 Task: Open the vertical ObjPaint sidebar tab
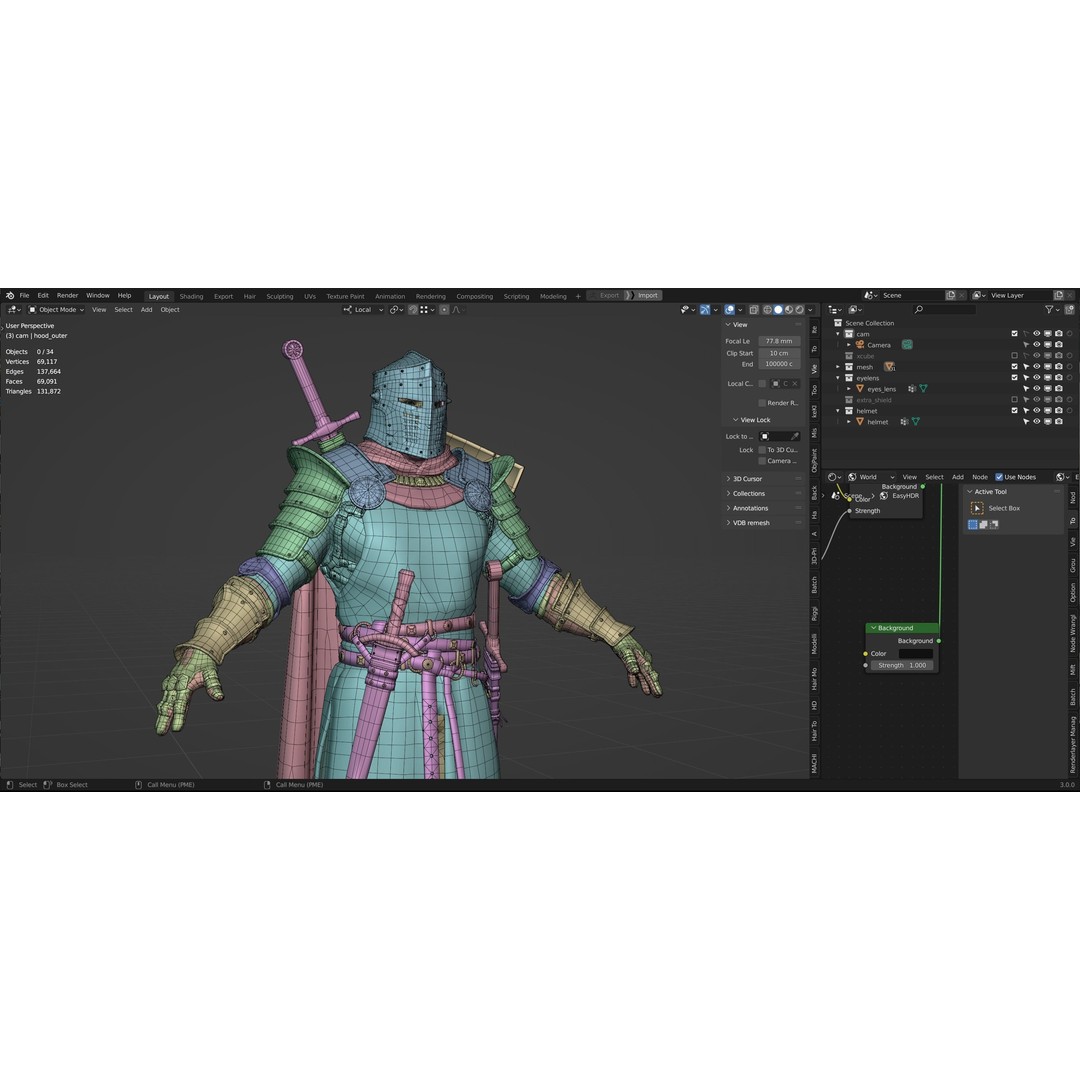(x=814, y=460)
